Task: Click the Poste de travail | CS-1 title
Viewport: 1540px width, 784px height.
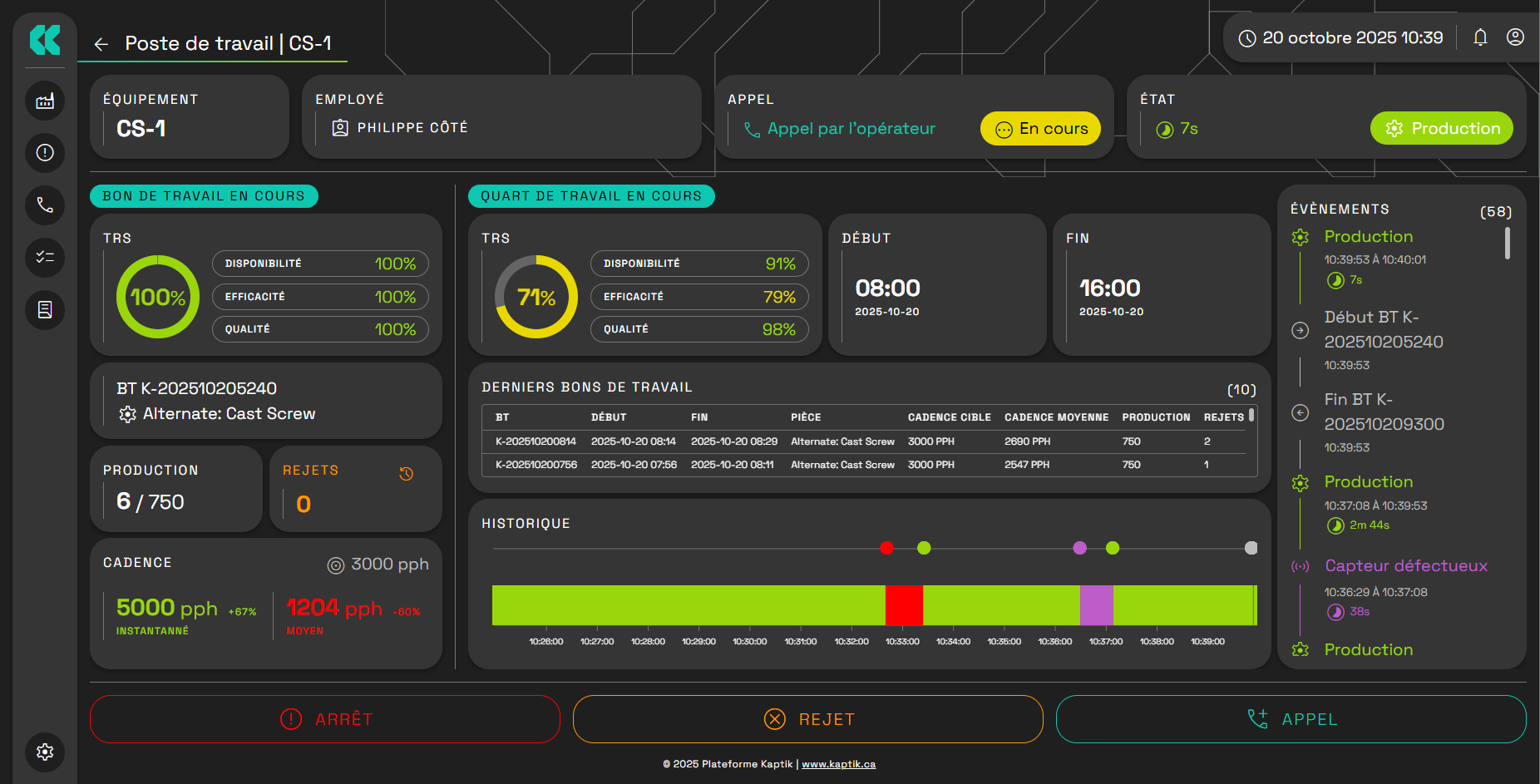Action: coord(228,43)
